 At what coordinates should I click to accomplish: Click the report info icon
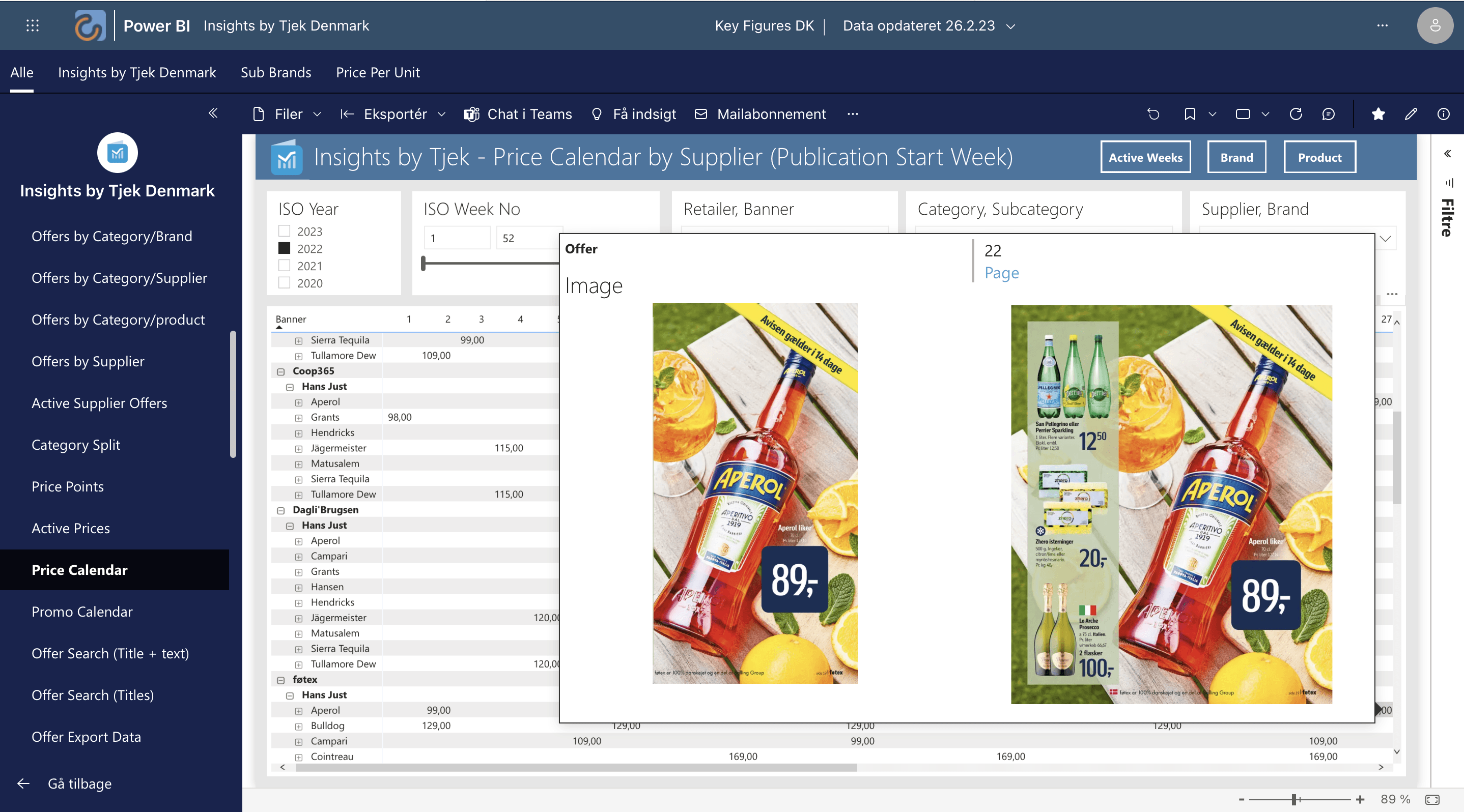pyautogui.click(x=1443, y=114)
